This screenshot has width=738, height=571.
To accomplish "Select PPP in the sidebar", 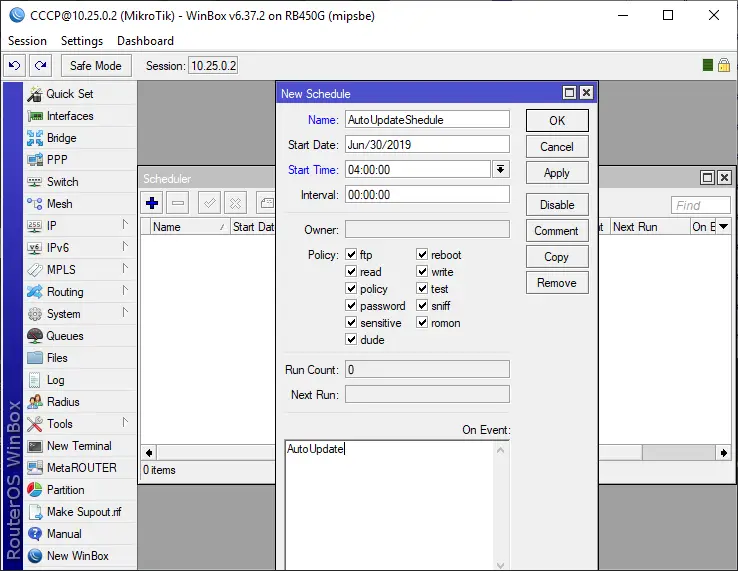I will [x=80, y=160].
